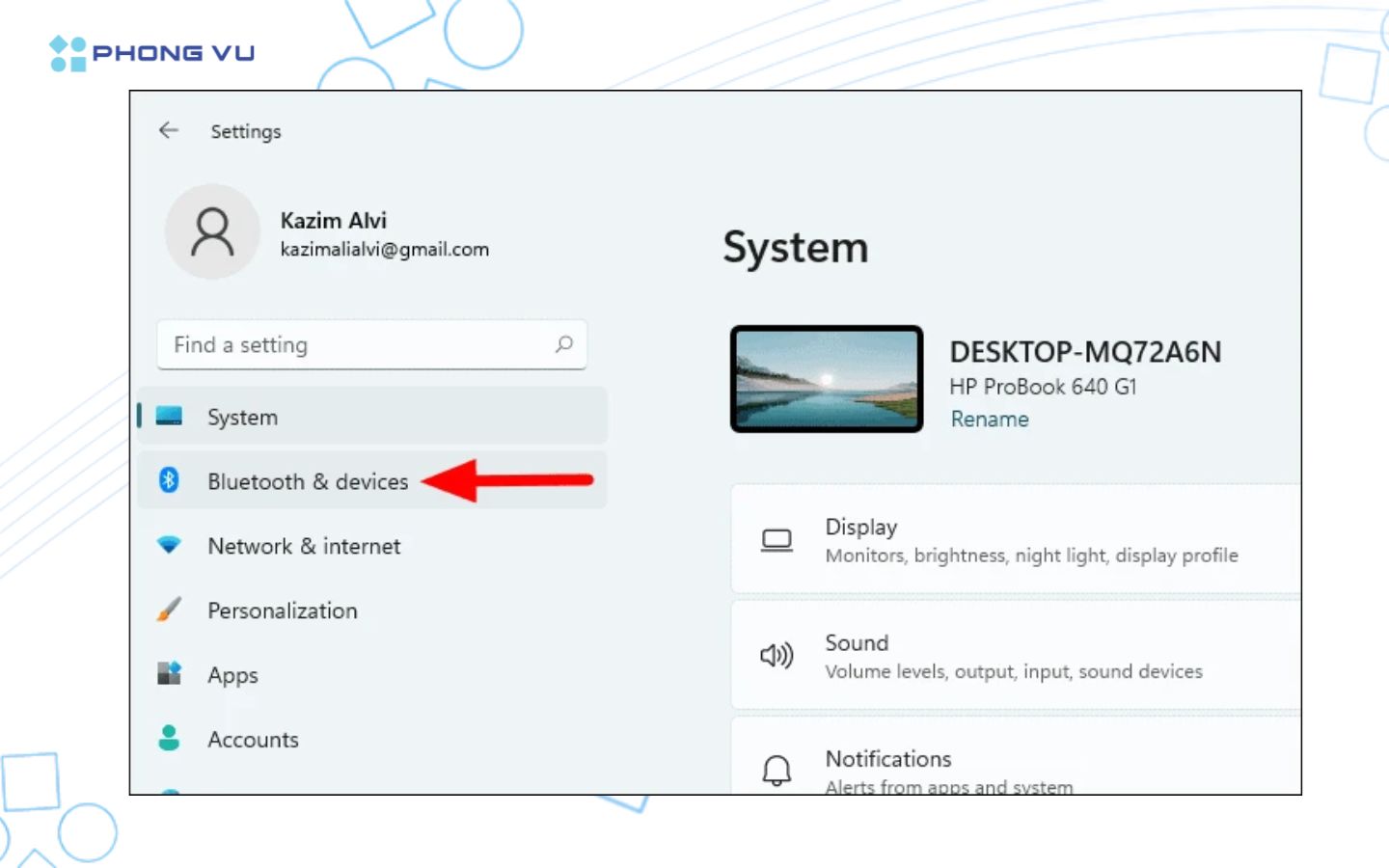1389x868 pixels.
Task: Select Bluetooth & devices in sidebar
Action: (x=308, y=481)
